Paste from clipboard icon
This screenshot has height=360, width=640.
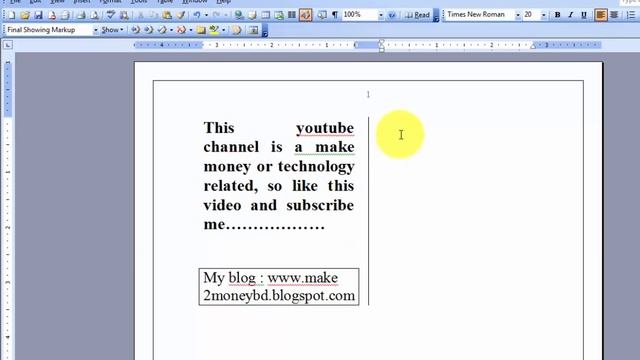[x=167, y=16]
